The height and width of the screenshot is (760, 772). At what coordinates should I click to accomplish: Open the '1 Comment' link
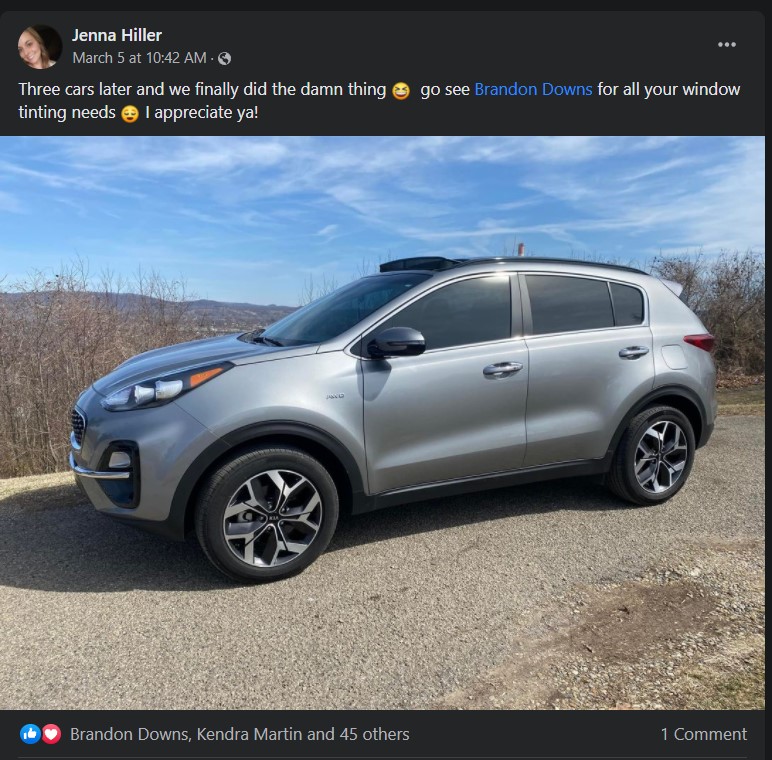tap(704, 734)
